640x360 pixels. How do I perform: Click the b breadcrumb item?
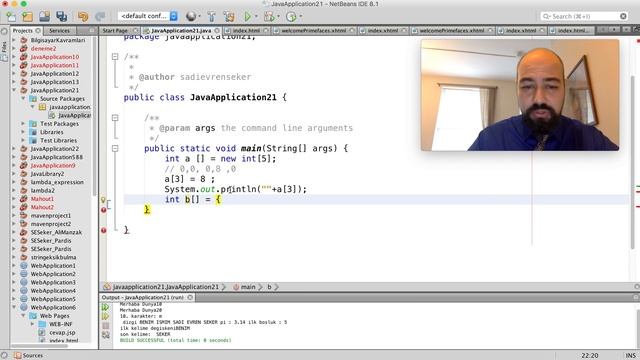(x=269, y=287)
